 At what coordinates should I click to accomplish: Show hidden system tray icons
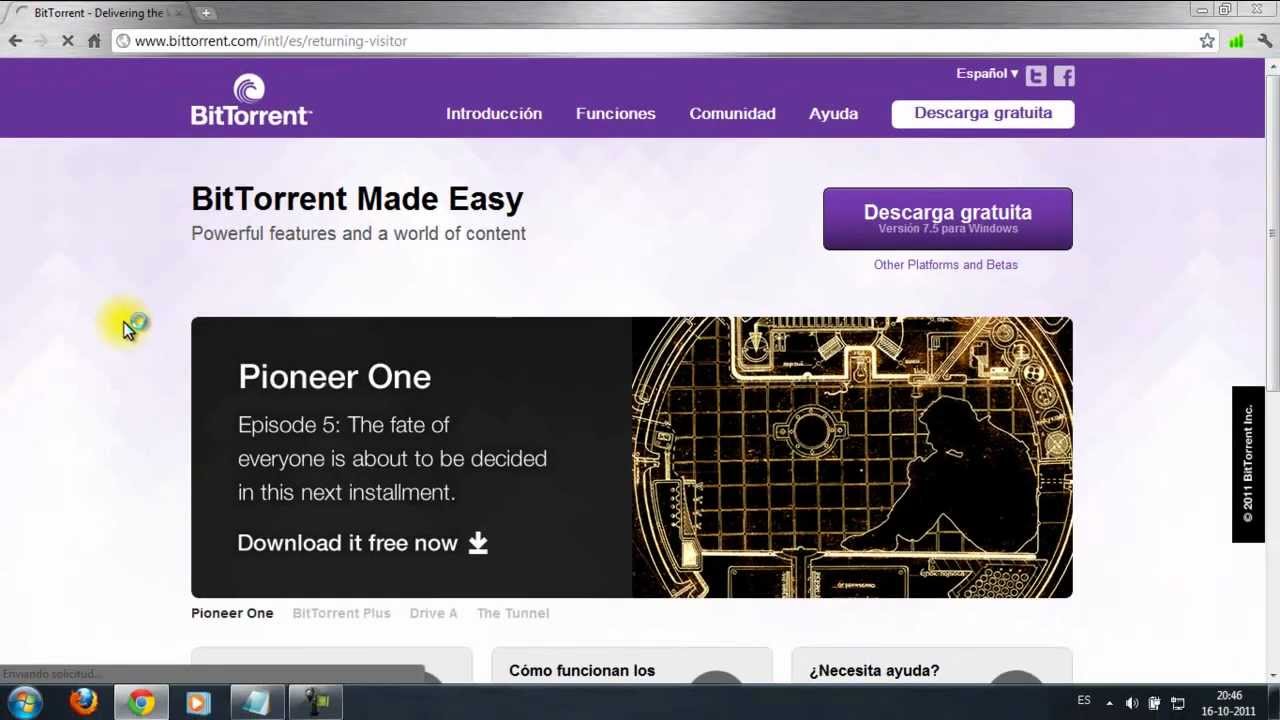1109,703
